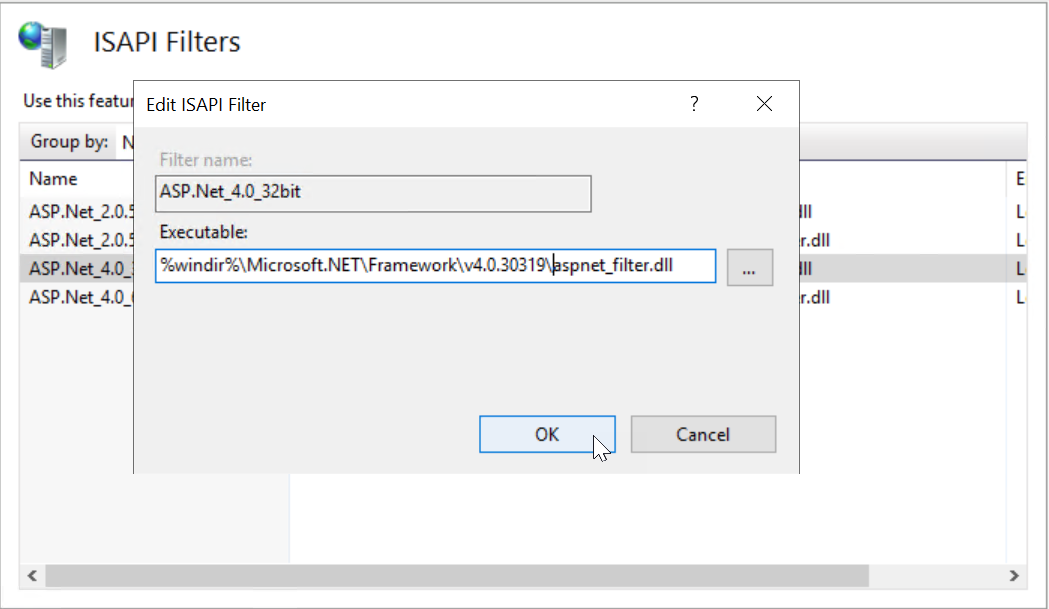
Task: Open help via the question mark button
Action: [694, 104]
